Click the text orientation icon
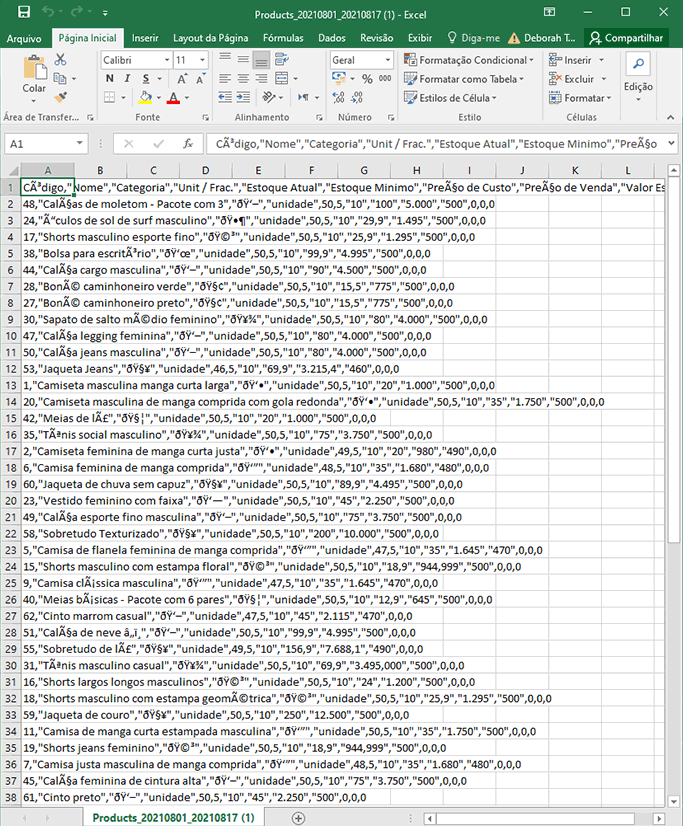Screen dimensions: 683x826 coord(269,97)
